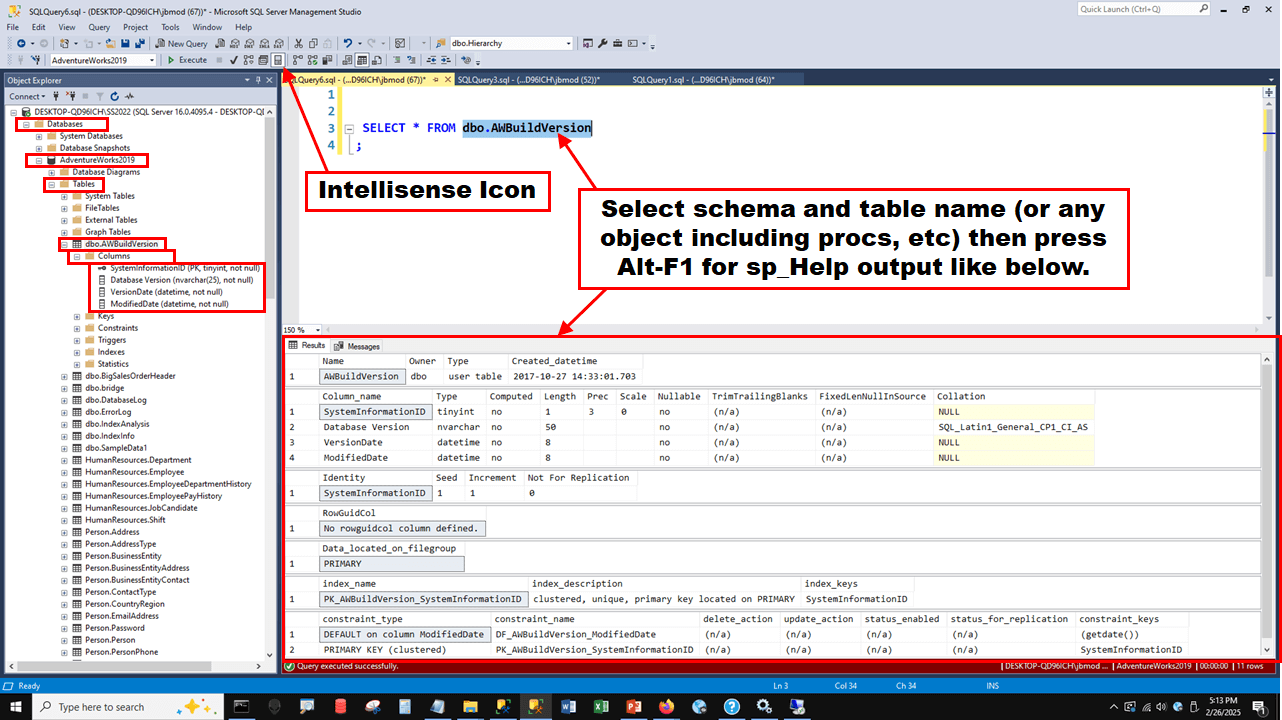Image resolution: width=1282 pixels, height=720 pixels.
Task: Click the Properties wrench icon in toolbar
Action: [x=602, y=44]
